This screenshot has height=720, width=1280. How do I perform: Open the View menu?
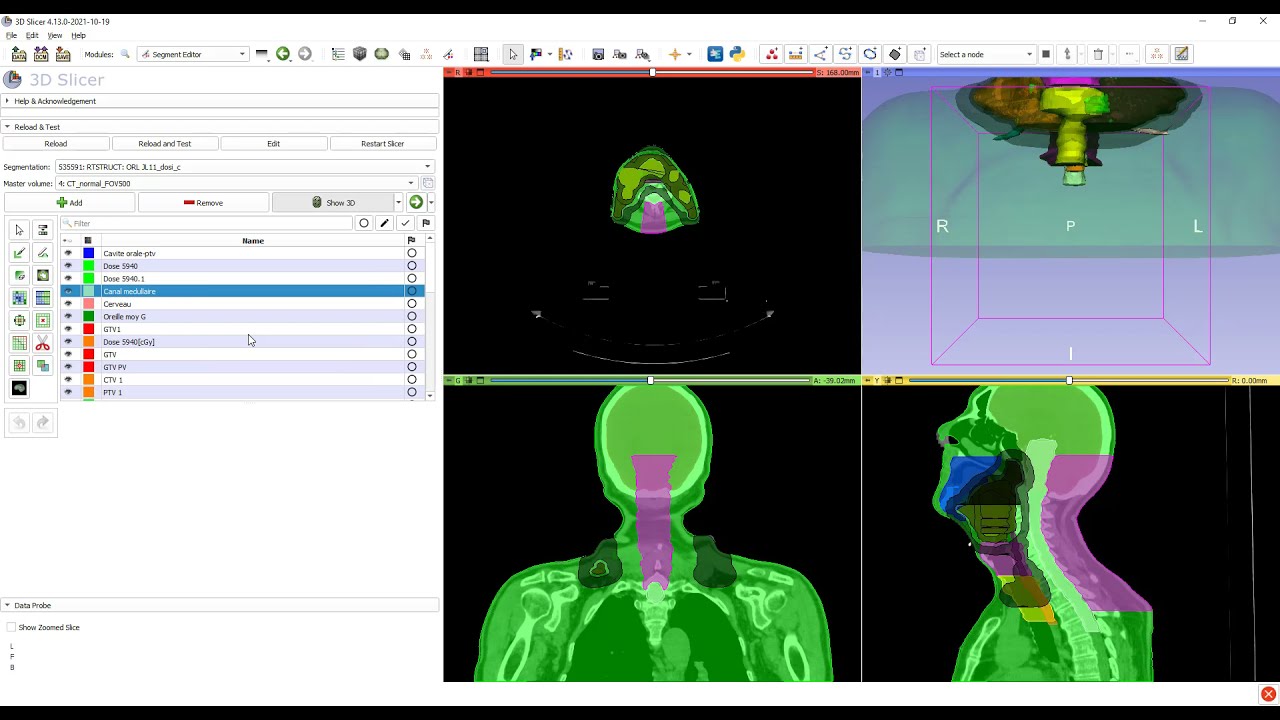[55, 35]
